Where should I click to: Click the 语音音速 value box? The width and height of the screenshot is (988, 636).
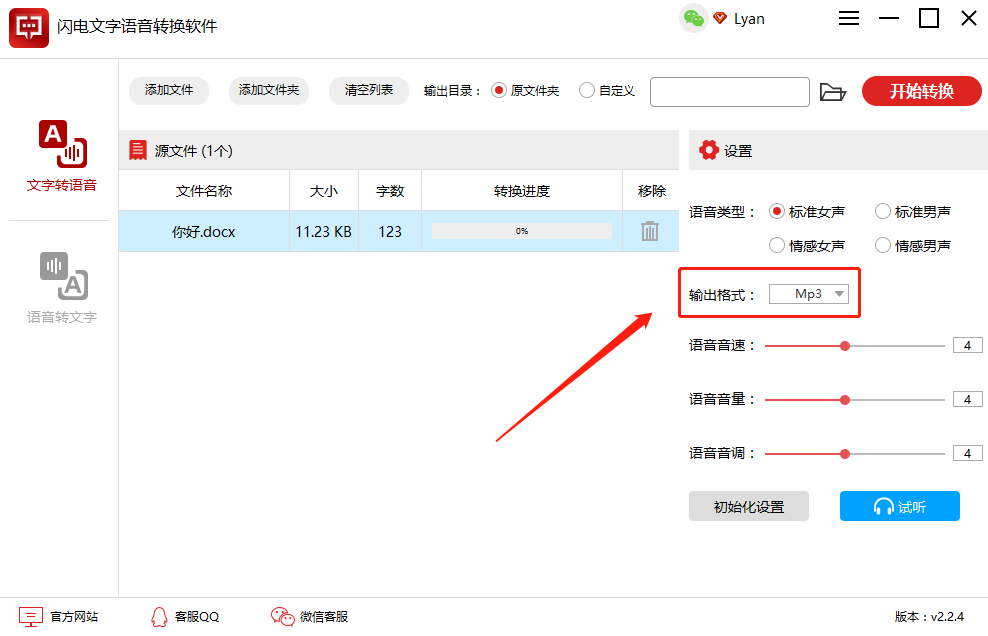click(x=967, y=345)
